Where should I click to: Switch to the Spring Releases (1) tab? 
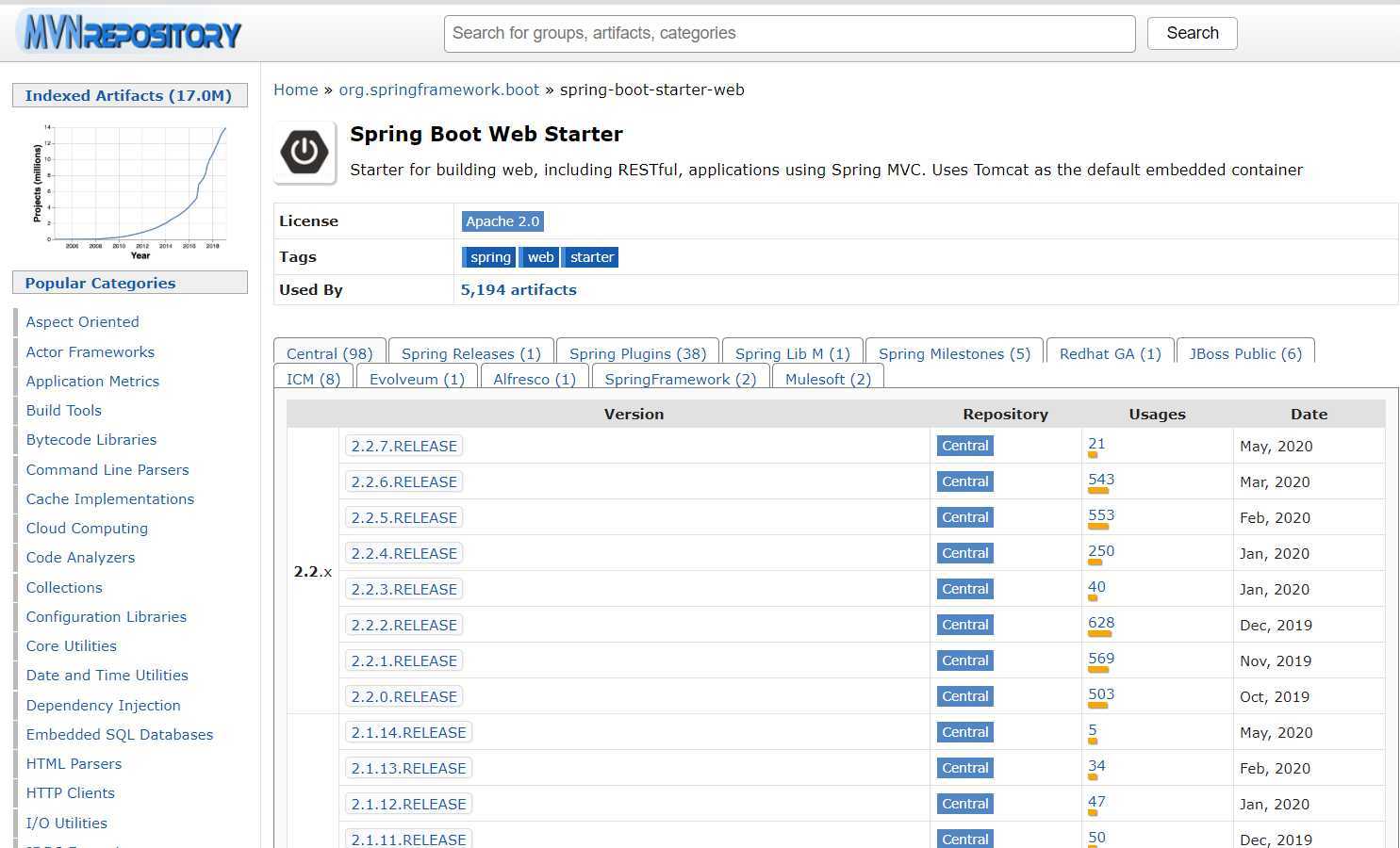(470, 352)
